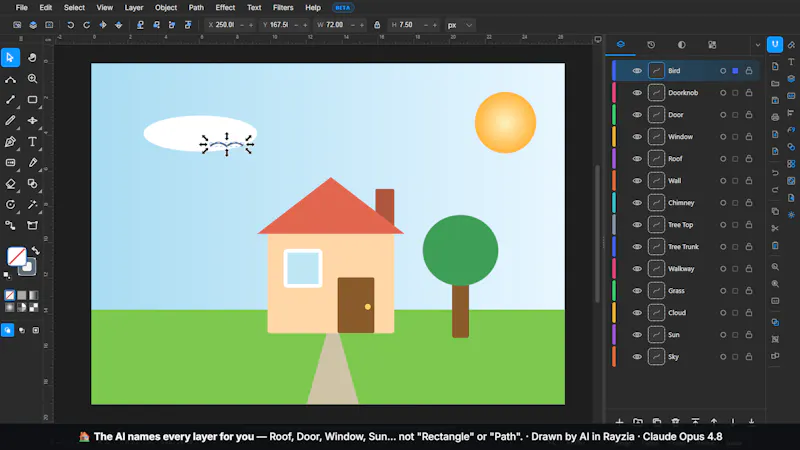Select the Pen (nib) tool
Viewport: 800px width, 450px height.
pos(10,141)
